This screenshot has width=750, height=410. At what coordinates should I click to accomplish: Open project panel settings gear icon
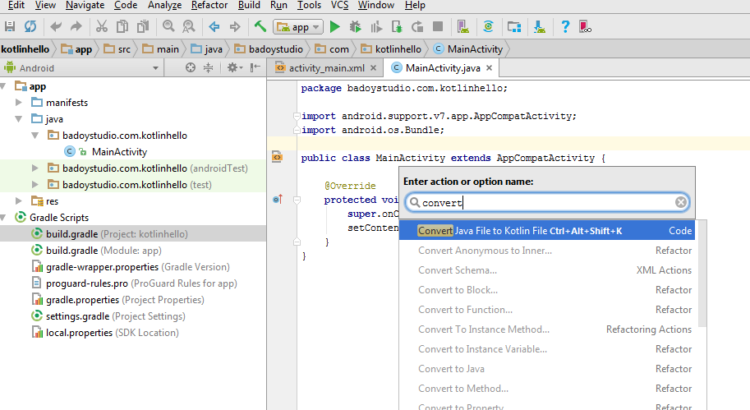pos(232,68)
